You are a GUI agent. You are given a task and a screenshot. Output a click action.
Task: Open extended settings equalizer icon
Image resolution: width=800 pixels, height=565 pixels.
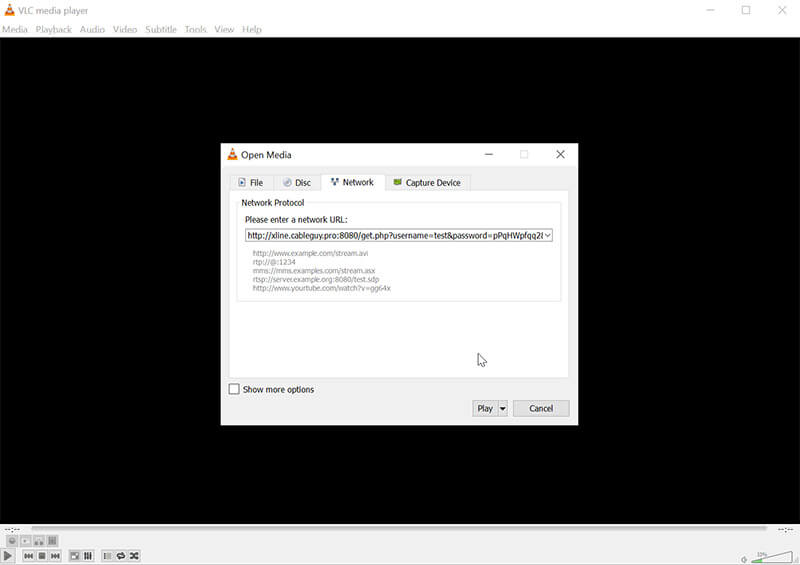(x=88, y=556)
